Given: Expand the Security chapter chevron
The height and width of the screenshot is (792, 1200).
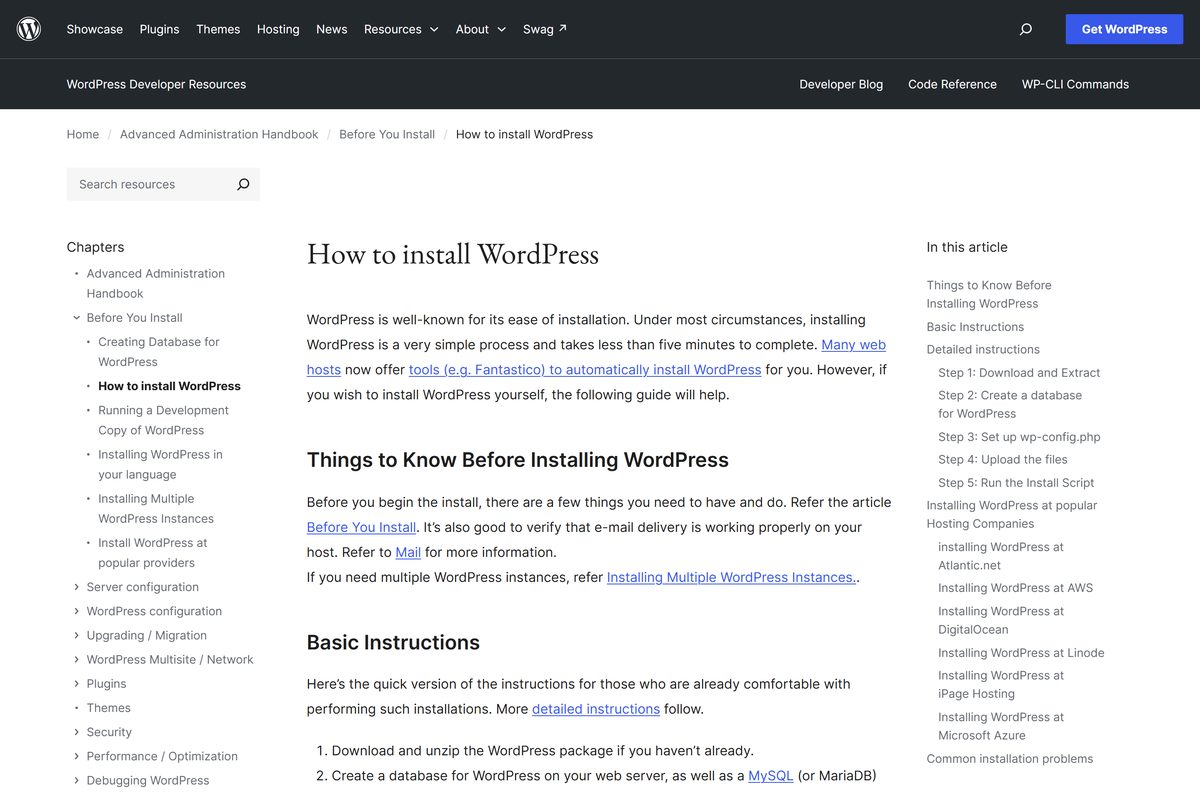Looking at the screenshot, I should (76, 732).
